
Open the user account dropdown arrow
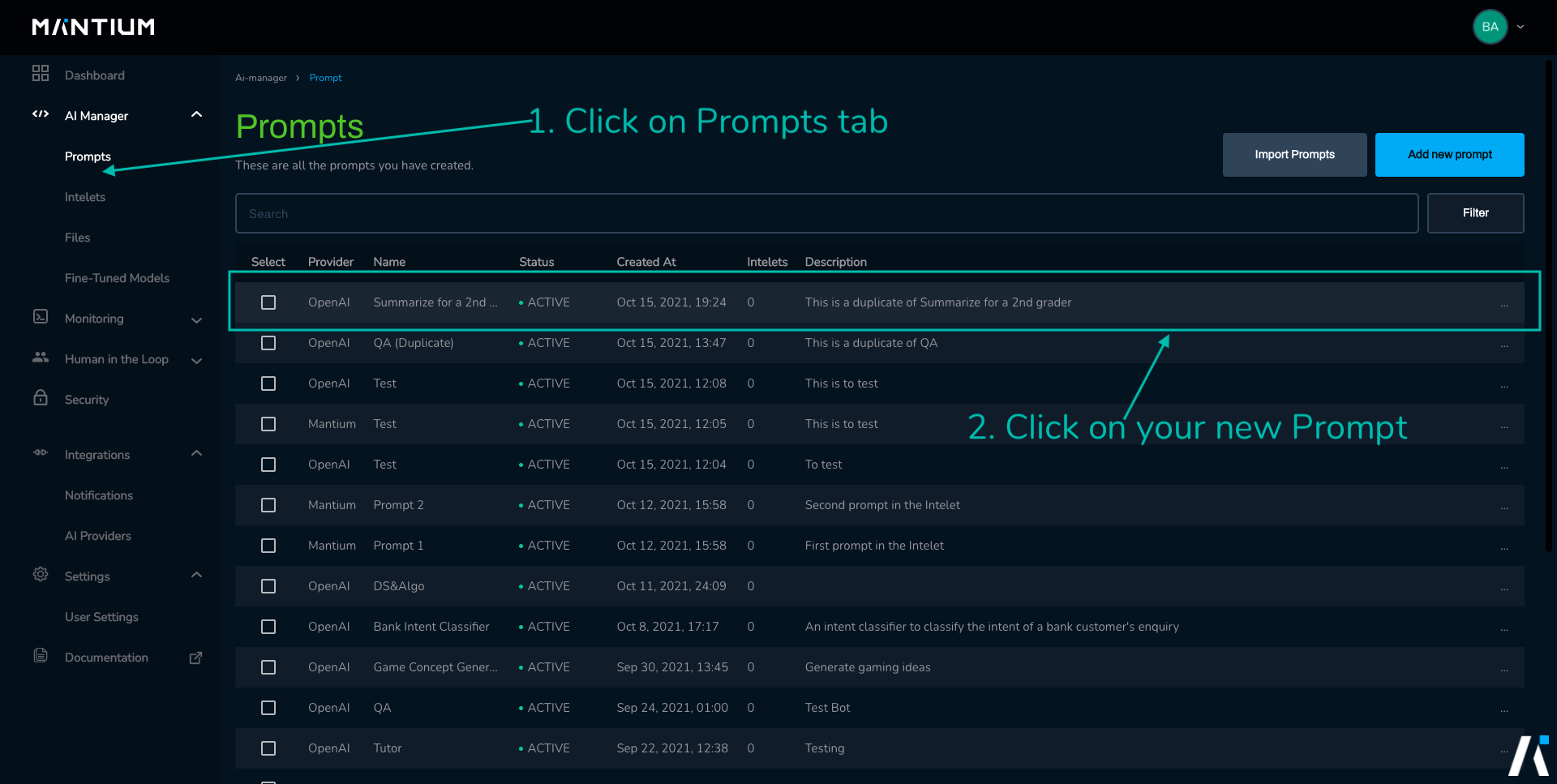point(1521,27)
